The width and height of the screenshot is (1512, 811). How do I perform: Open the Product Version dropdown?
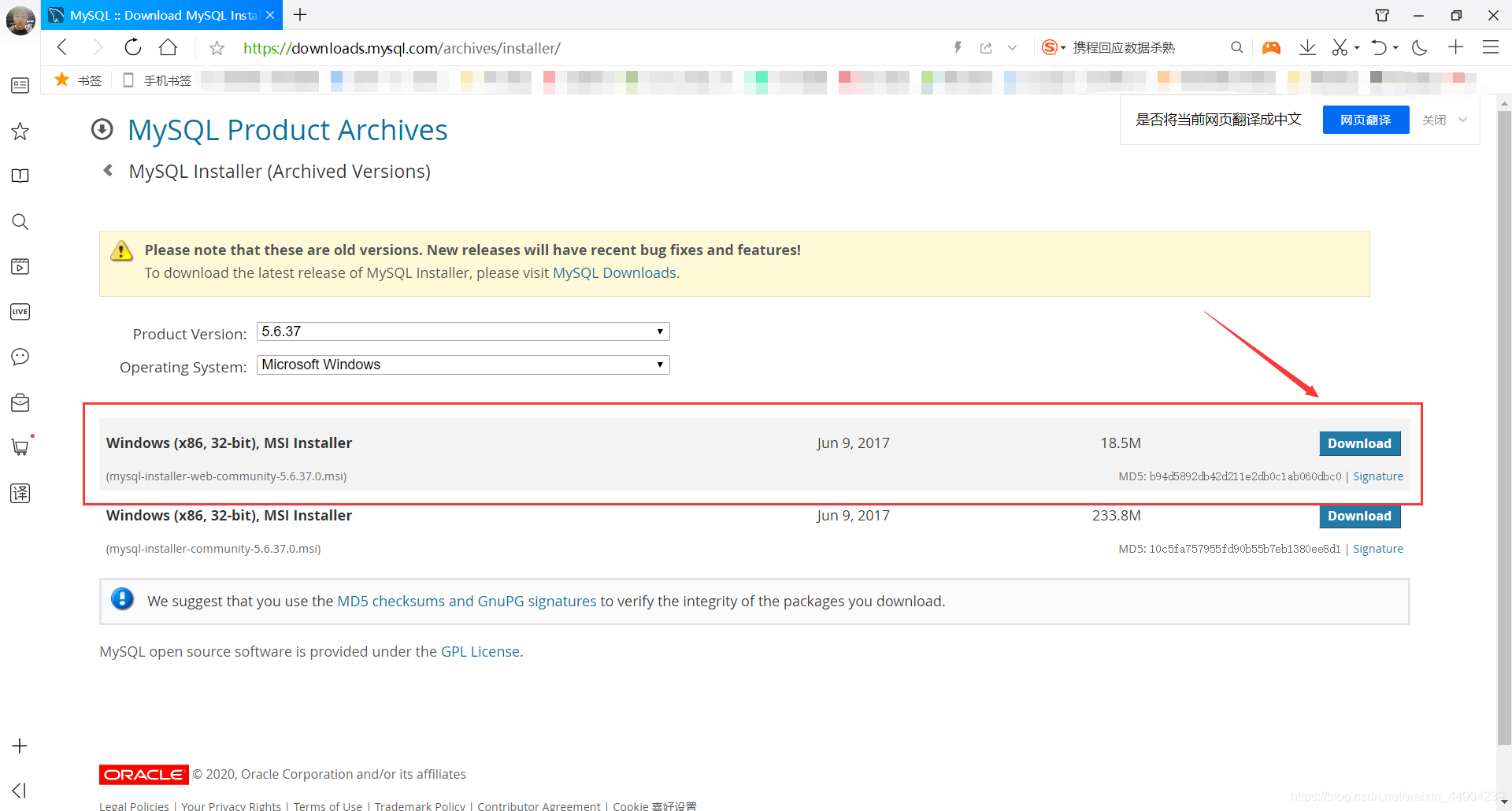[463, 331]
